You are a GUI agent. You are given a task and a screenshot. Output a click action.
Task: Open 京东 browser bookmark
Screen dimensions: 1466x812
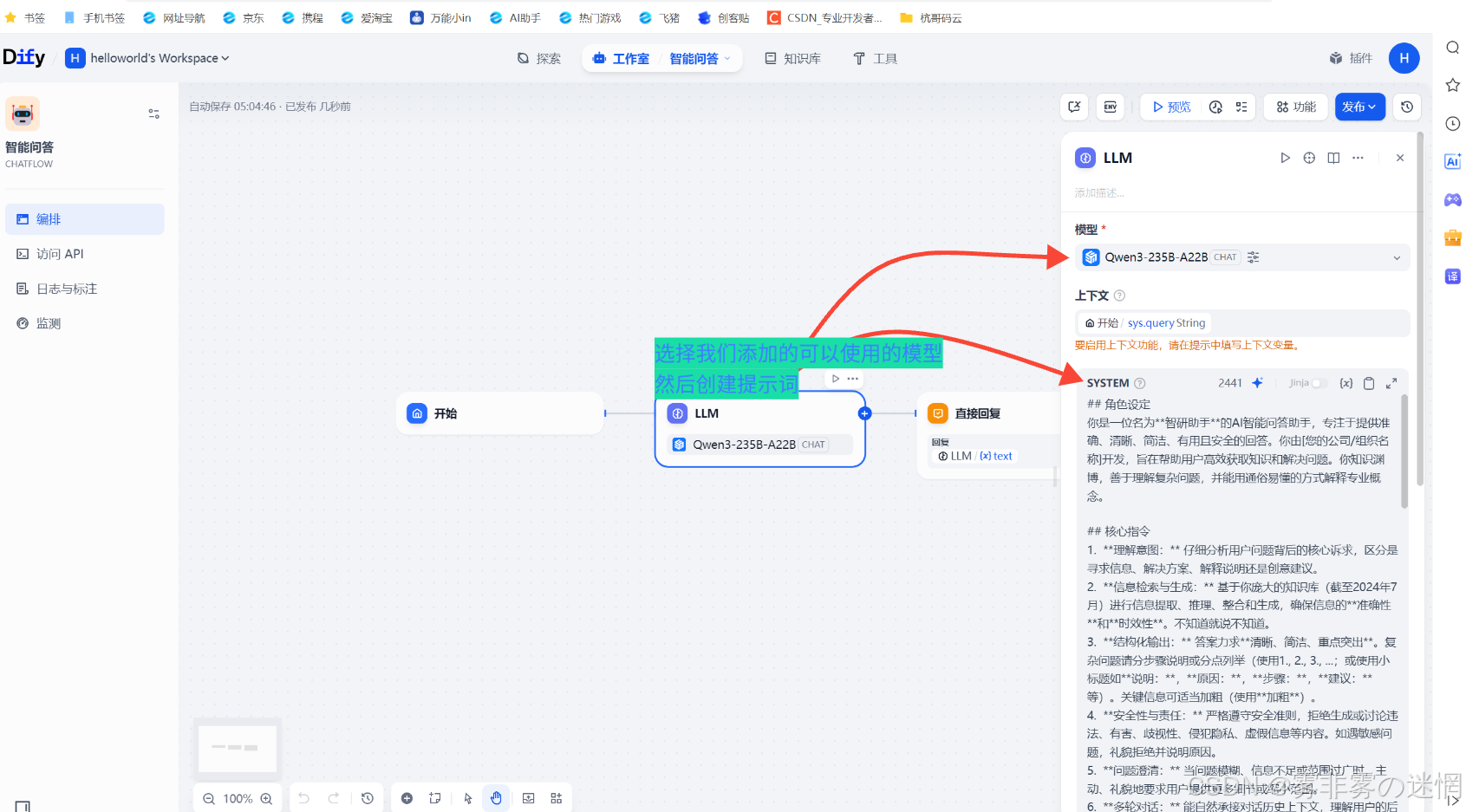pos(244,17)
